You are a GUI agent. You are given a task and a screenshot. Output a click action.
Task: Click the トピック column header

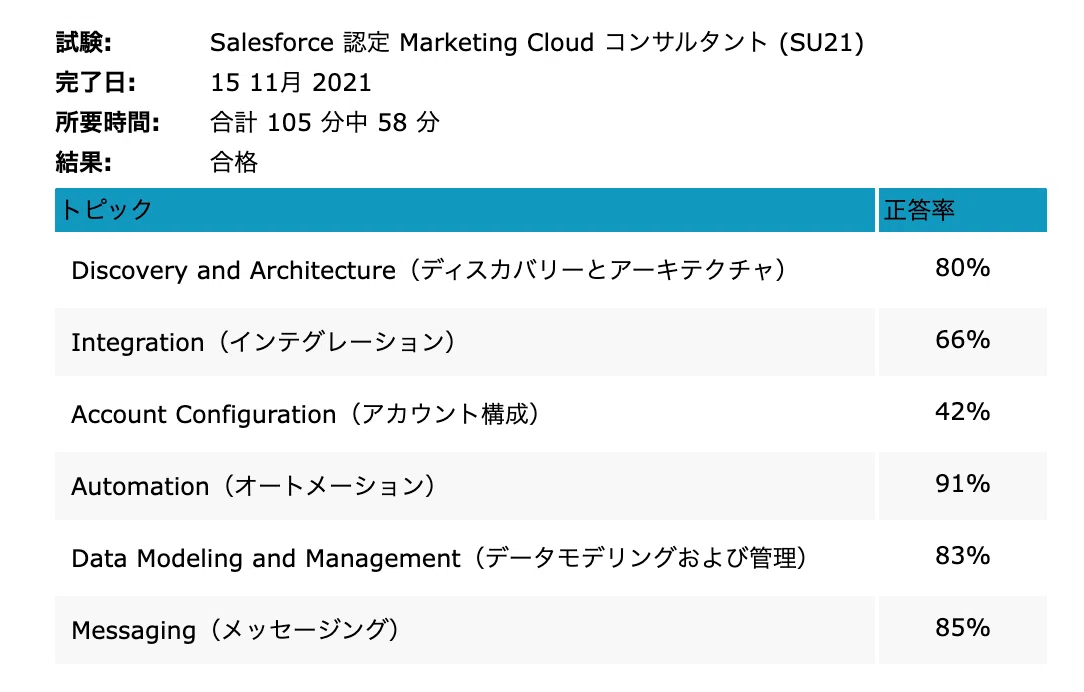465,209
